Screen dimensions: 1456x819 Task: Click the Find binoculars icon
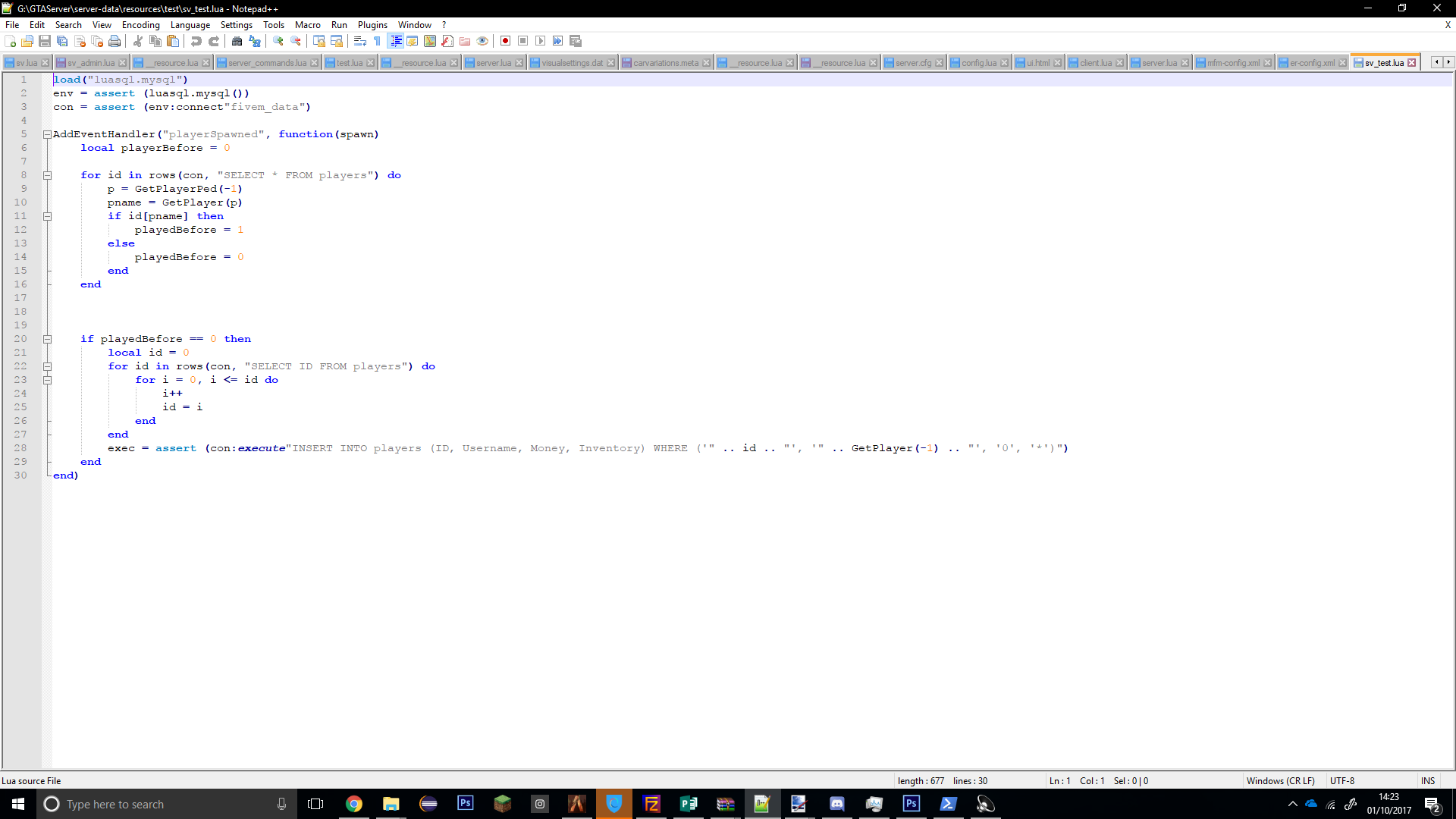pos(237,41)
